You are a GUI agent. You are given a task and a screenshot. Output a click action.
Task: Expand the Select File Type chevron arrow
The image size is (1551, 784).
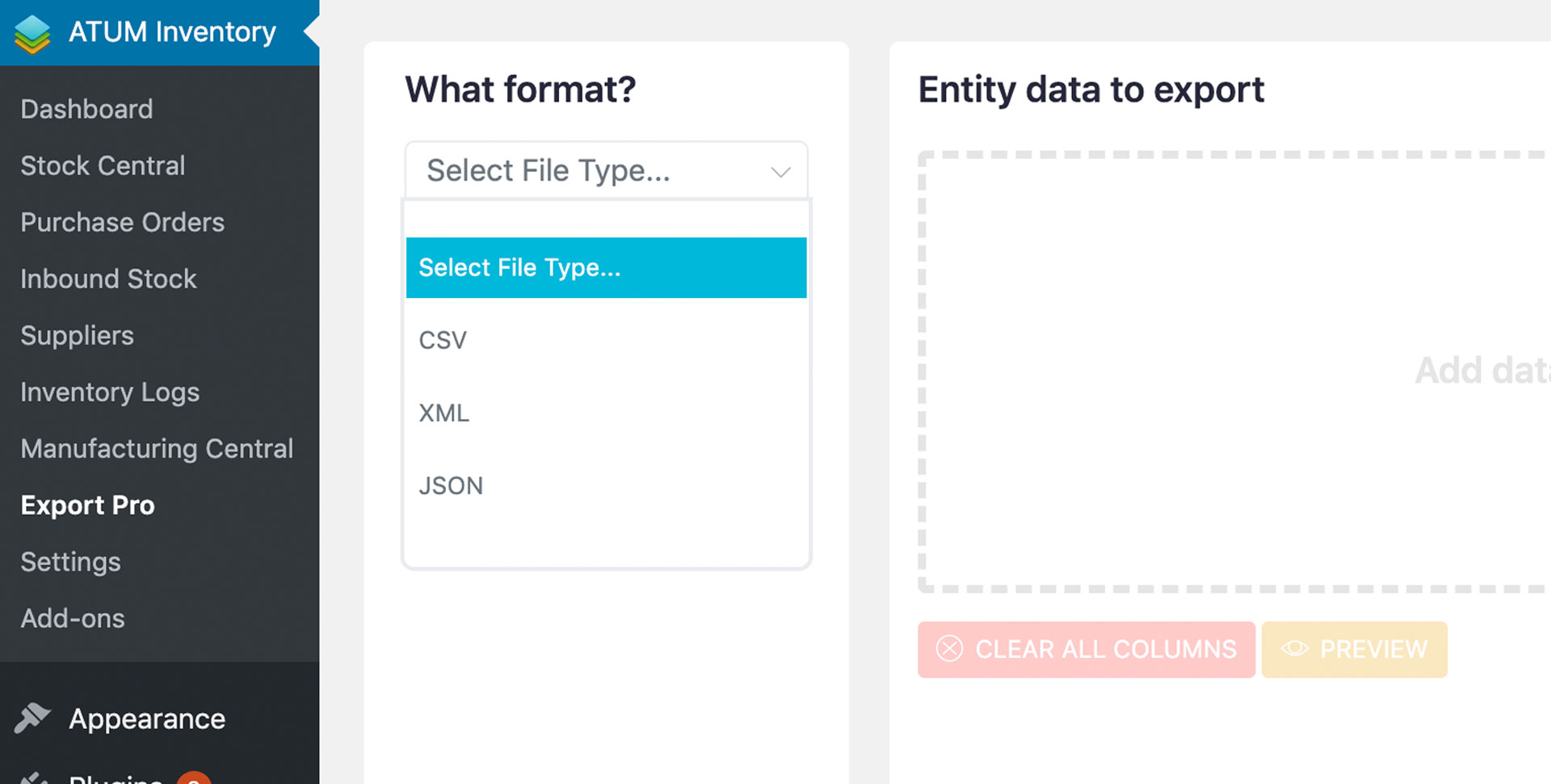(780, 171)
